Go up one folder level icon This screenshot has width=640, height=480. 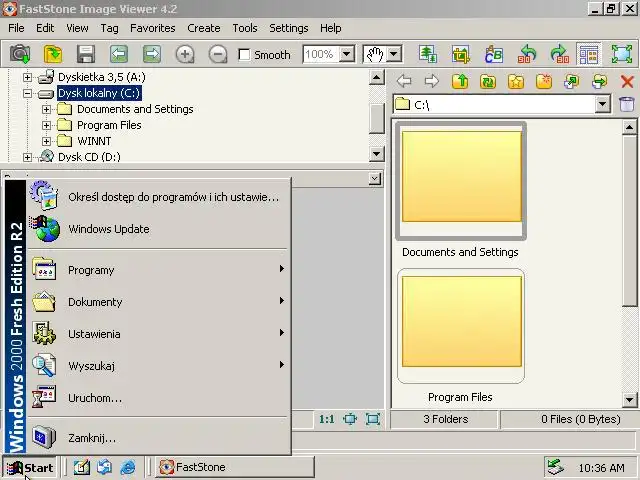pos(460,81)
